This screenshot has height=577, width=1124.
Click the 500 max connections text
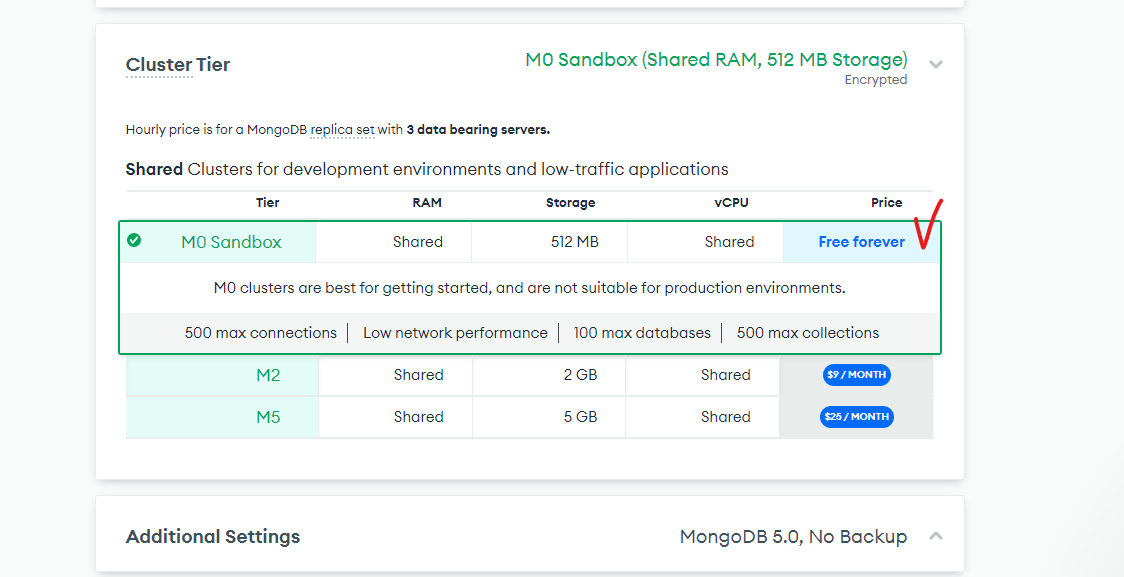[260, 333]
